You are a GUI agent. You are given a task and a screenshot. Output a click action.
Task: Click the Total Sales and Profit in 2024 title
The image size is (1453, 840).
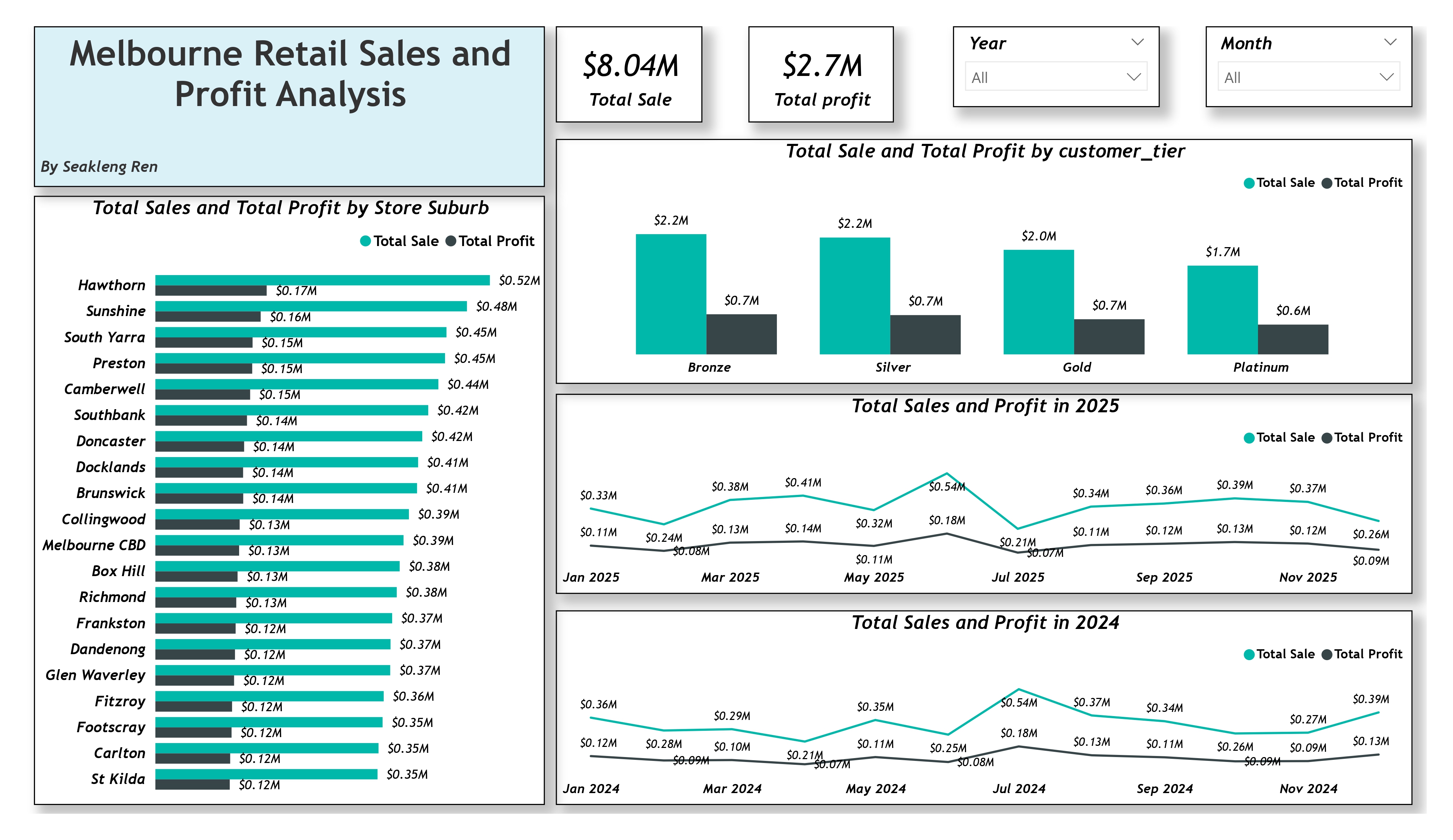(x=985, y=623)
